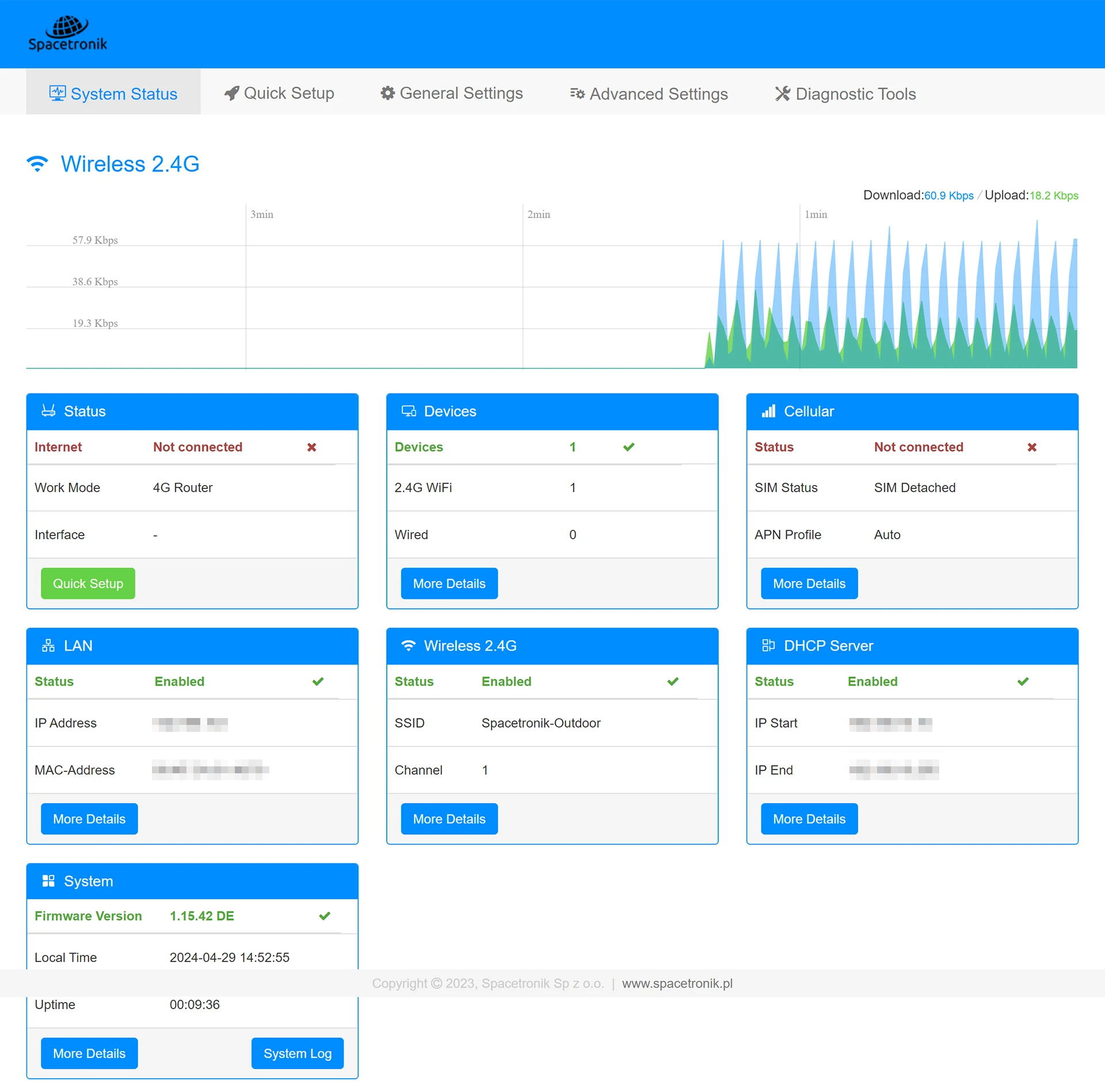Open the System Status tab
The image size is (1105, 1092).
[113, 92]
